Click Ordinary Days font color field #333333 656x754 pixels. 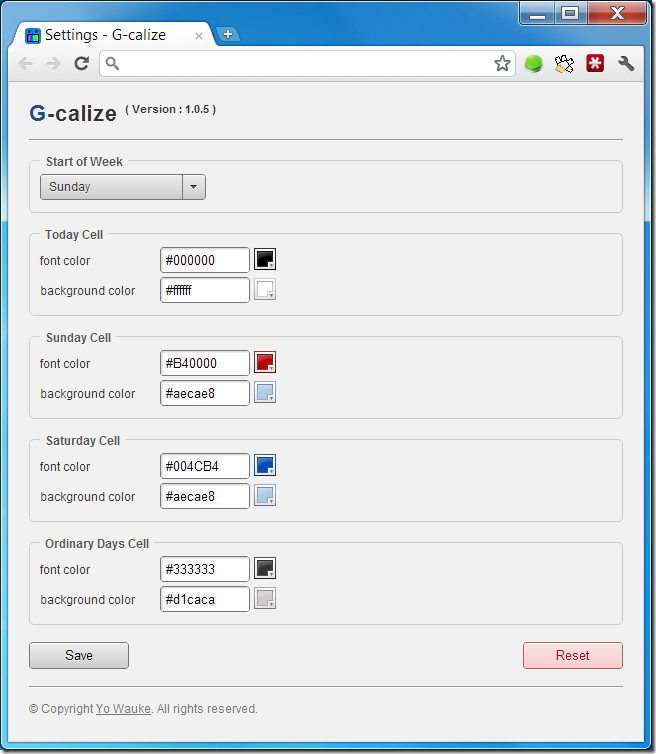(205, 569)
